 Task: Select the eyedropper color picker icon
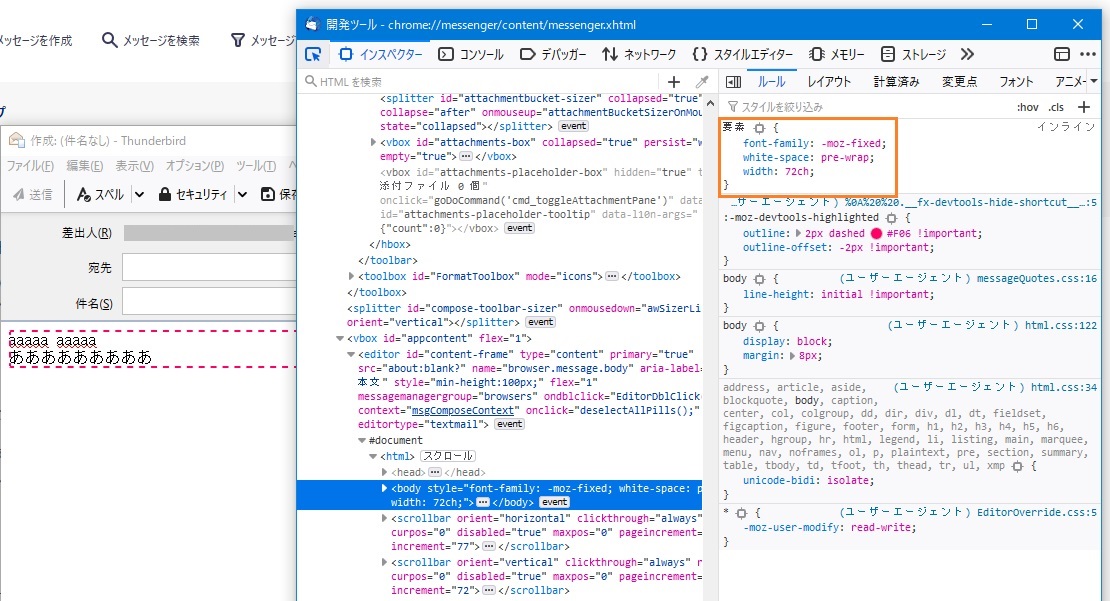(702, 82)
